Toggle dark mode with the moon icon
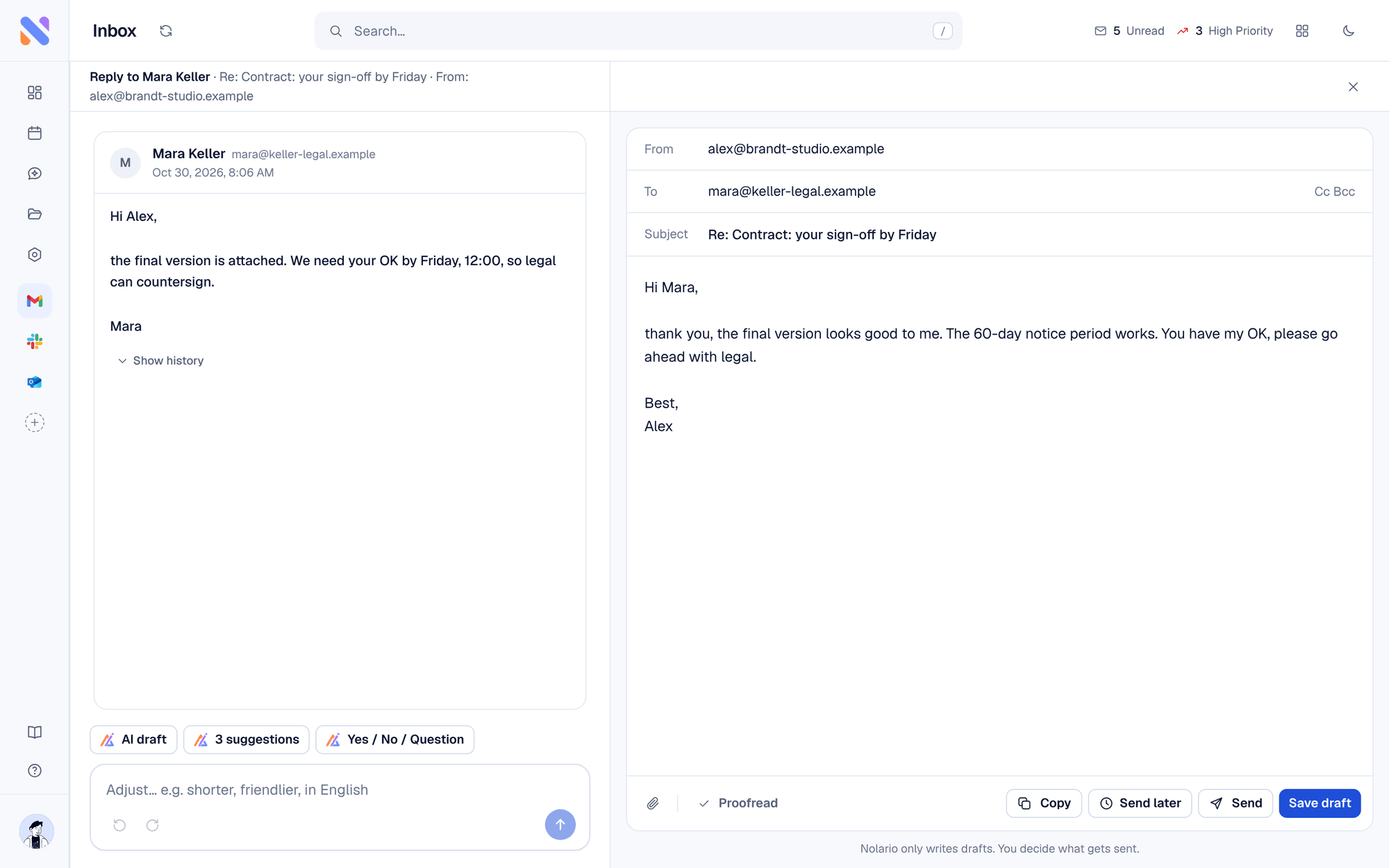Screen dimensions: 1389x868 [1349, 31]
